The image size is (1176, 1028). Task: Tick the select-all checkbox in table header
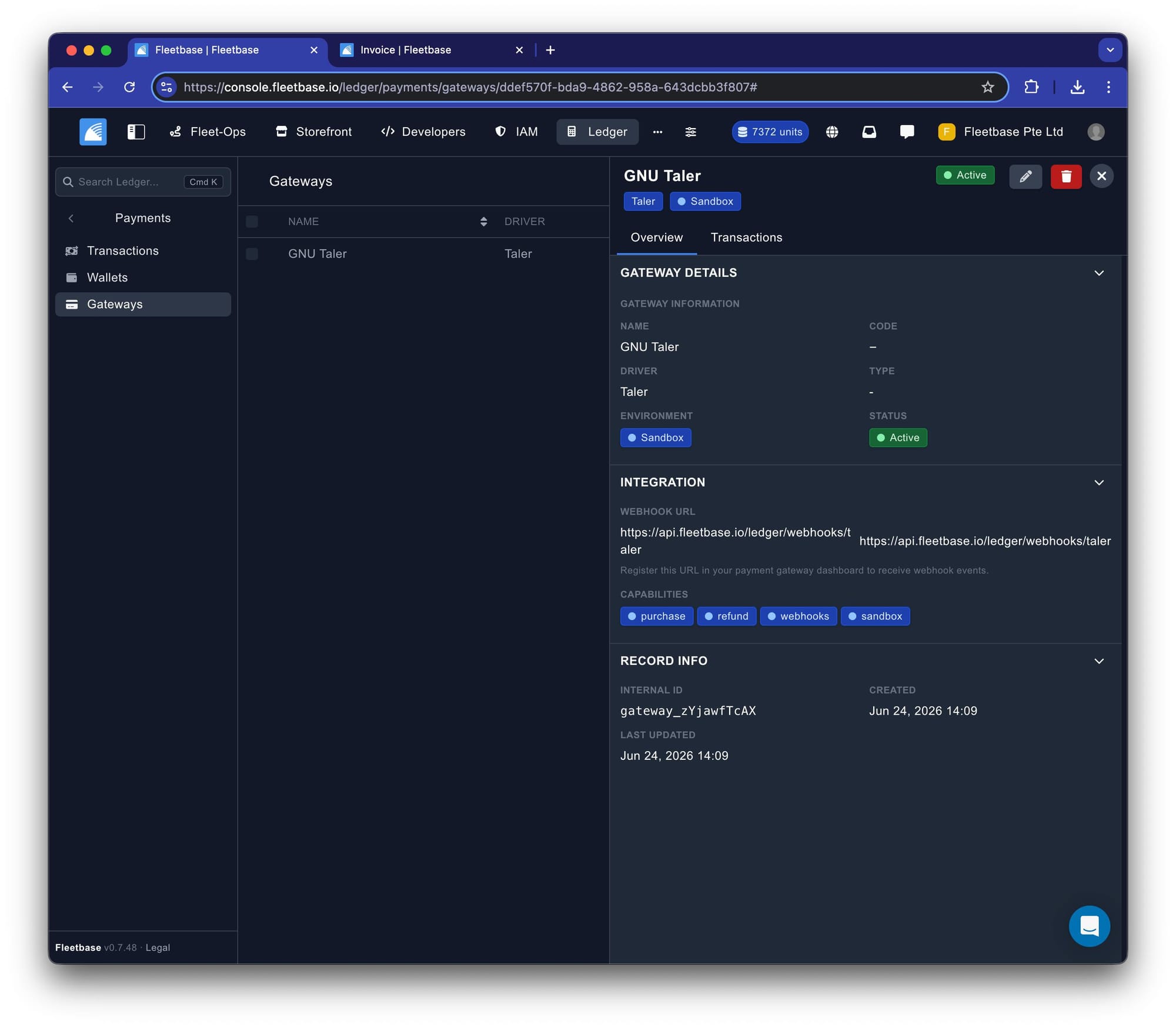pos(252,222)
